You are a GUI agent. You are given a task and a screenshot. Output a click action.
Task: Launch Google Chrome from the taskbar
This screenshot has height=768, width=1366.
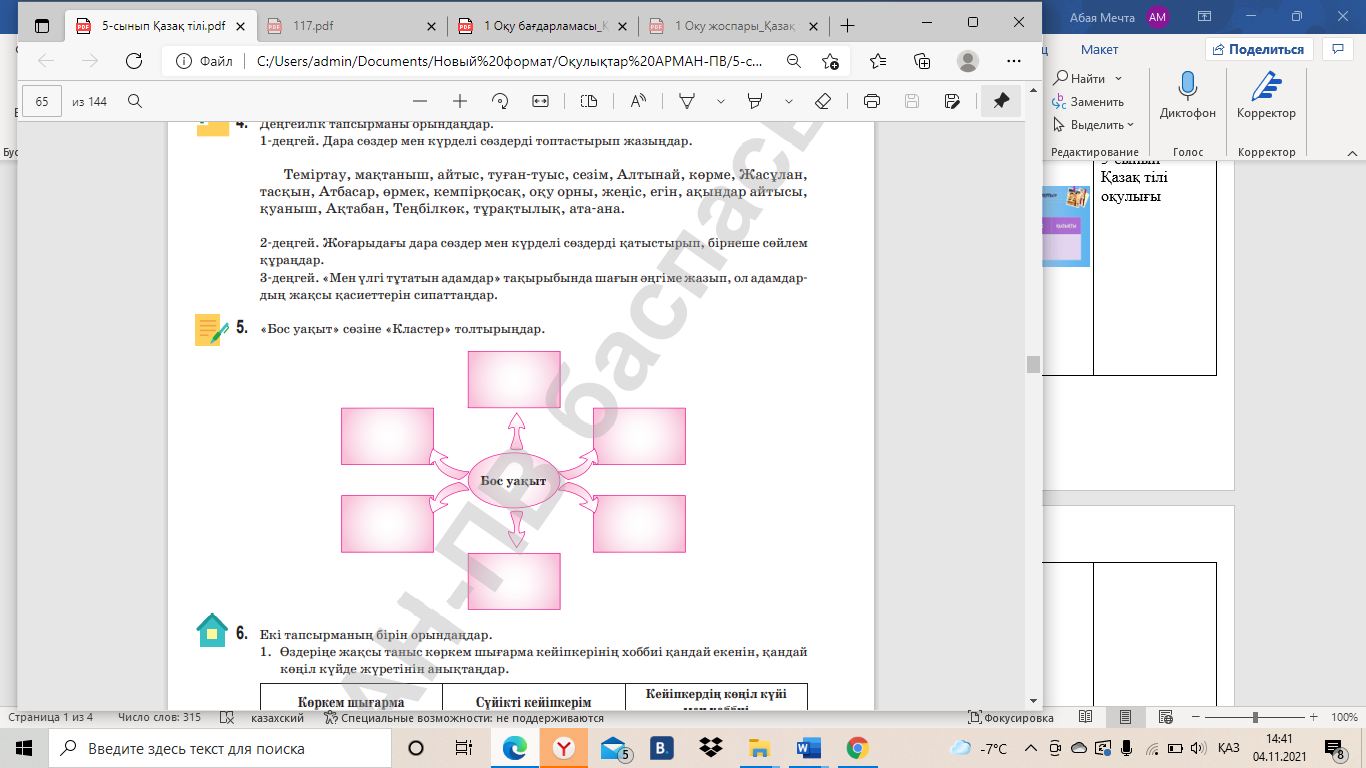pos(857,748)
